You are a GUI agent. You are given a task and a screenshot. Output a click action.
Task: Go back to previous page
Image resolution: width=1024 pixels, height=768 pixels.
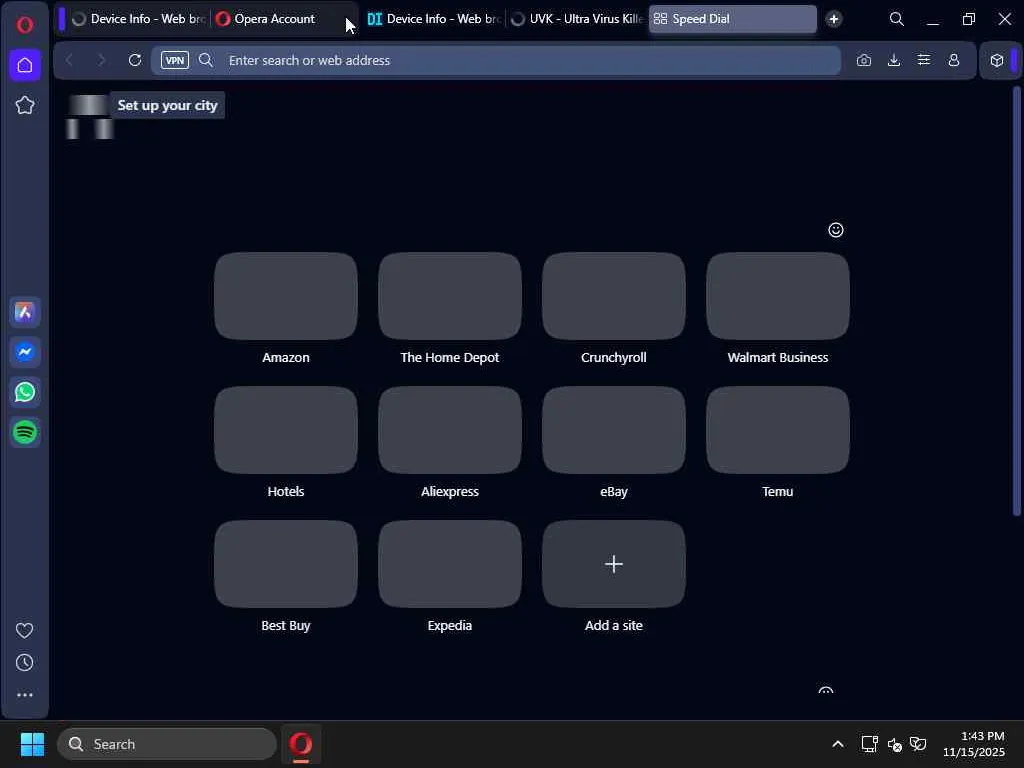(69, 60)
